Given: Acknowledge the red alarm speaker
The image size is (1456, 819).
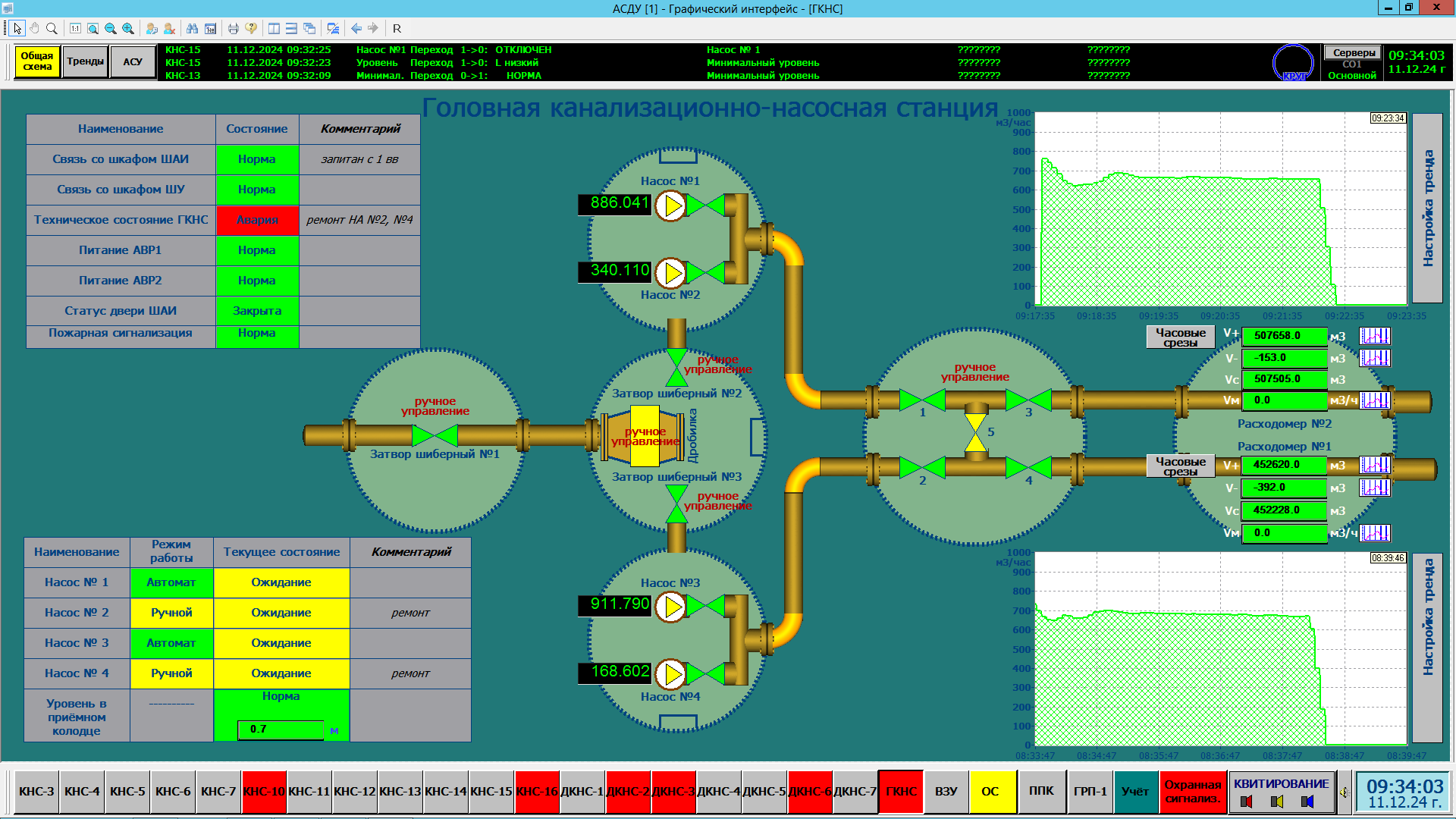Looking at the screenshot, I should tap(1246, 802).
